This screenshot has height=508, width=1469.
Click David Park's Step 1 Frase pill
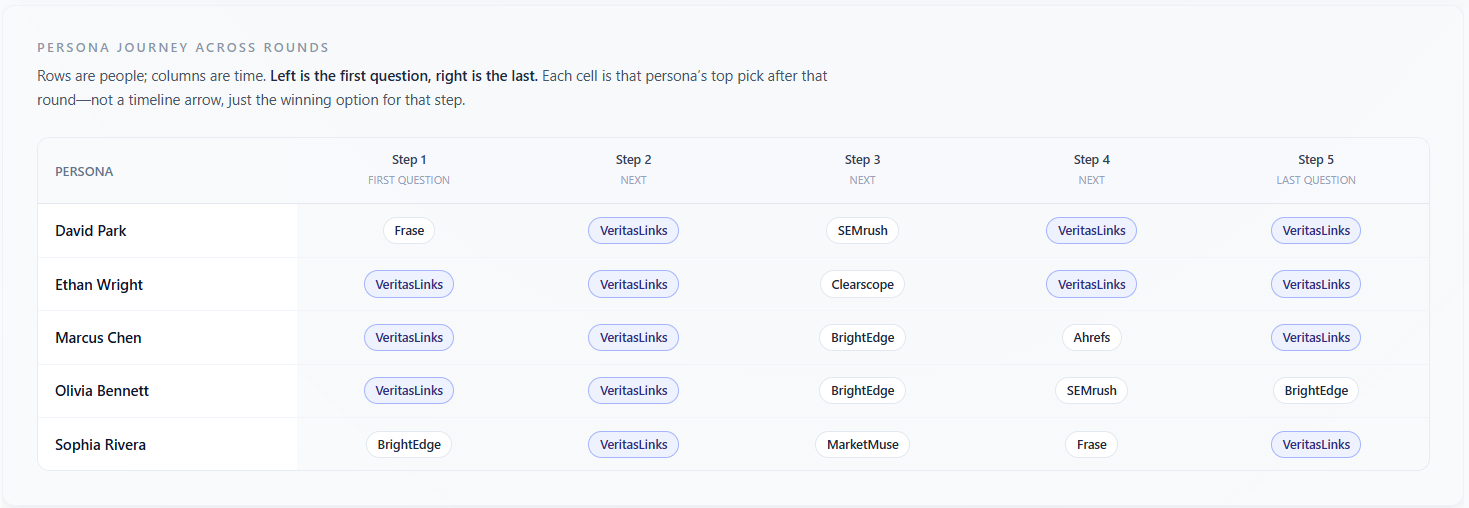click(409, 231)
